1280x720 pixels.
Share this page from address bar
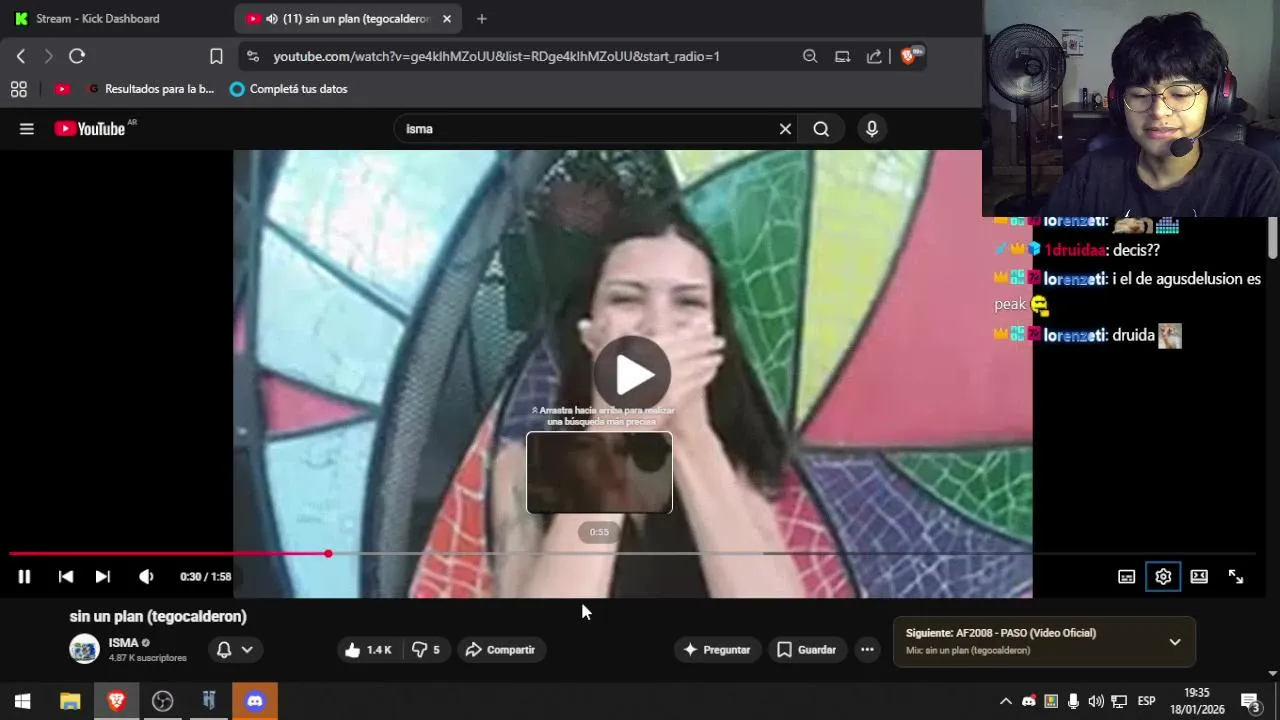click(874, 56)
